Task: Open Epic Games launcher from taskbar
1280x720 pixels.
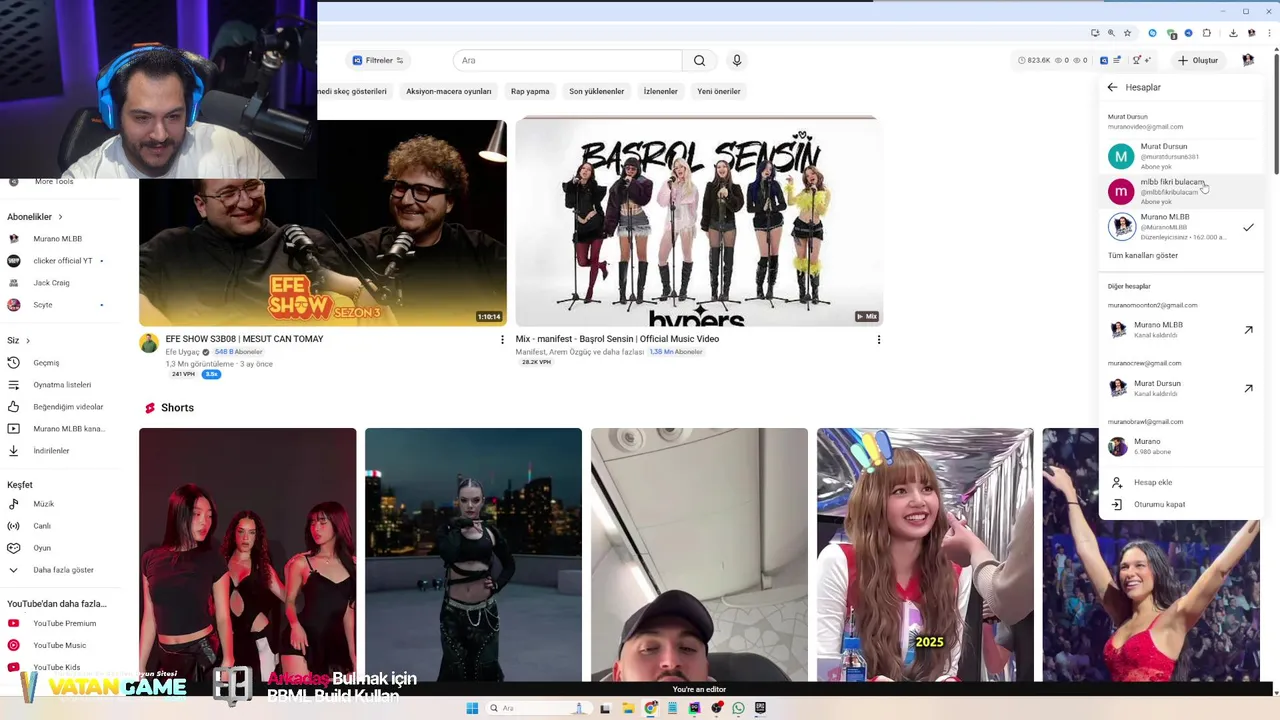Action: [760, 708]
